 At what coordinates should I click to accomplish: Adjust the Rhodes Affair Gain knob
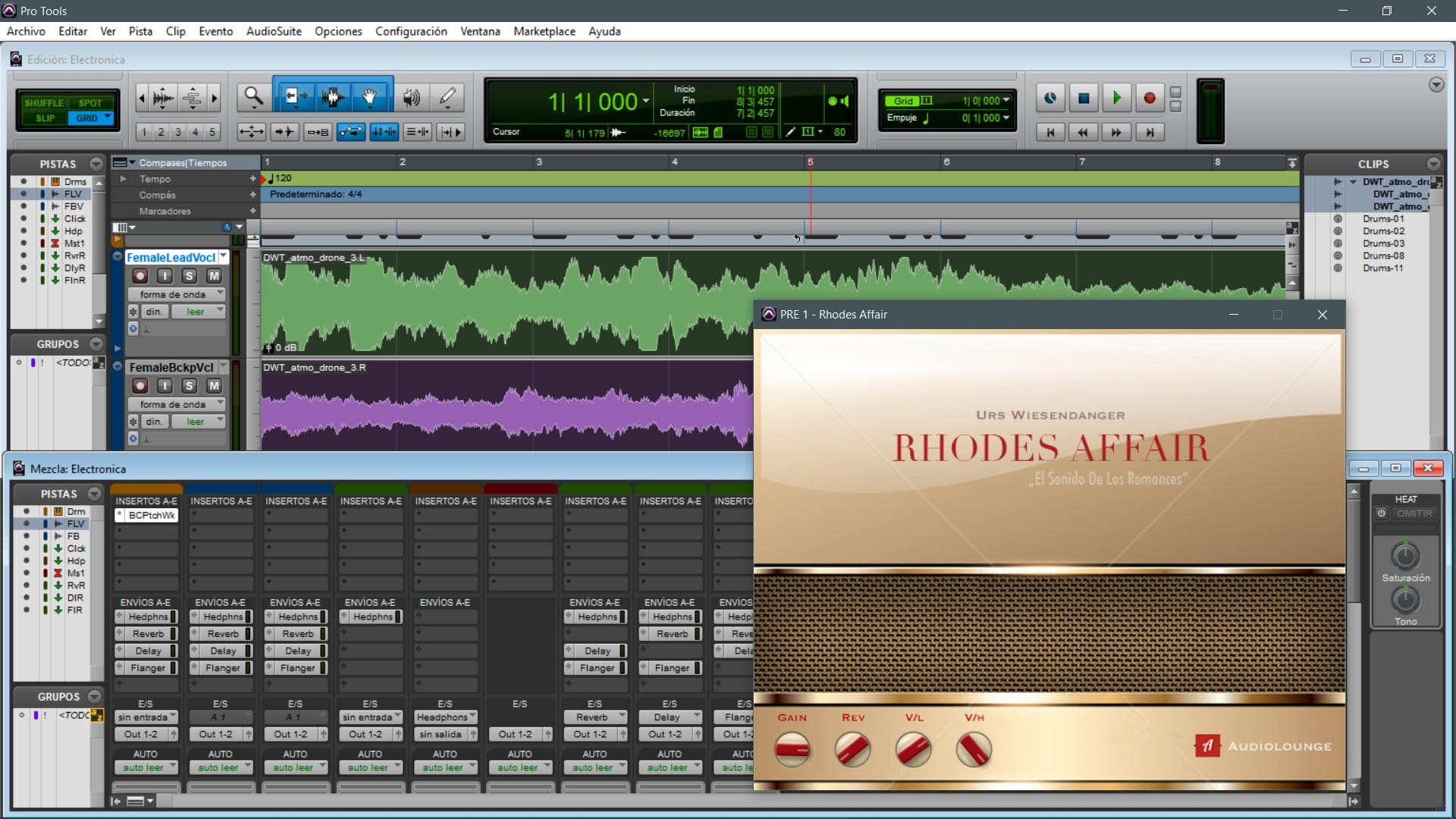click(x=792, y=749)
